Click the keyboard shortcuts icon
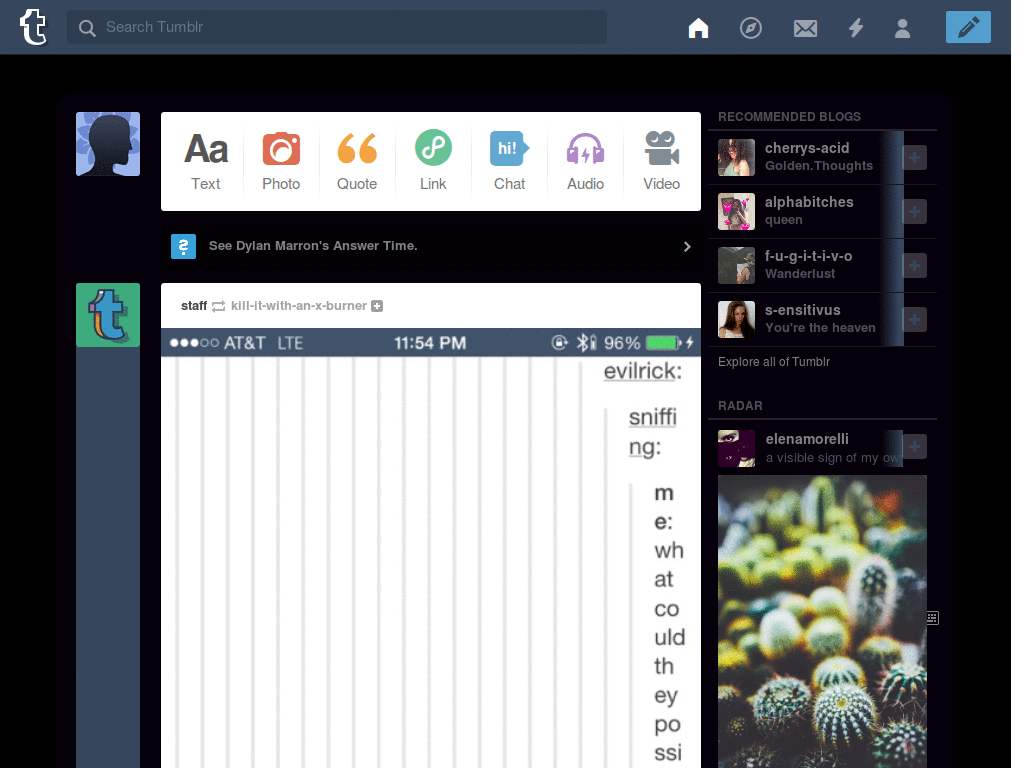 click(x=932, y=618)
